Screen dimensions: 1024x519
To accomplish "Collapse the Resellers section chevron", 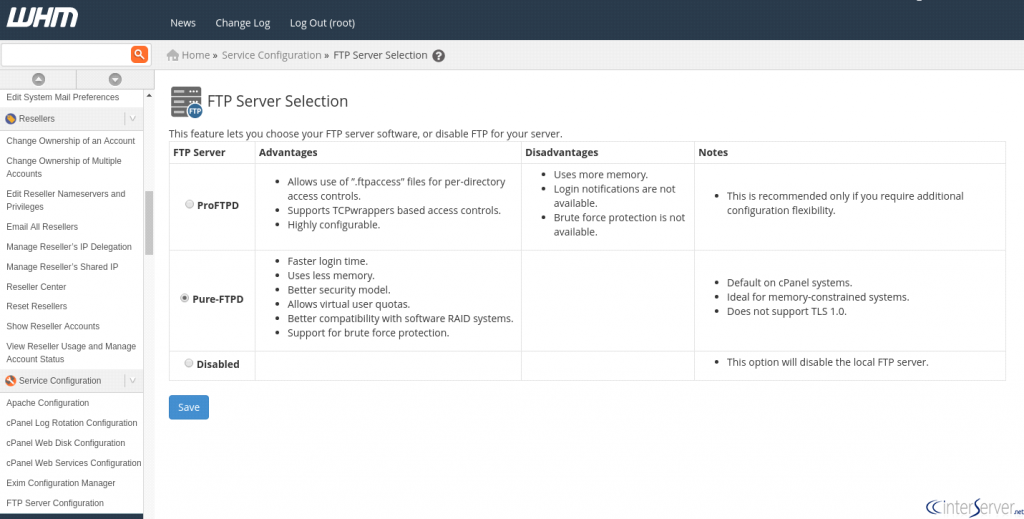I will tap(132, 119).
